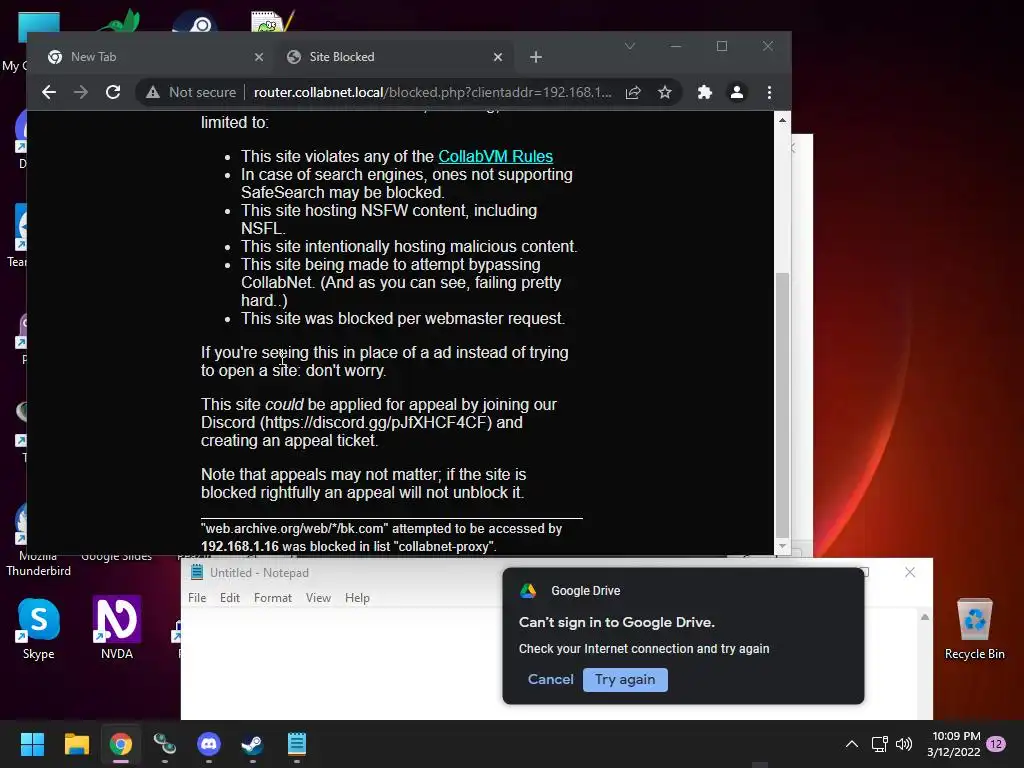Open the Skype desktop shortcut
This screenshot has width=1024, height=768.
pos(39,628)
